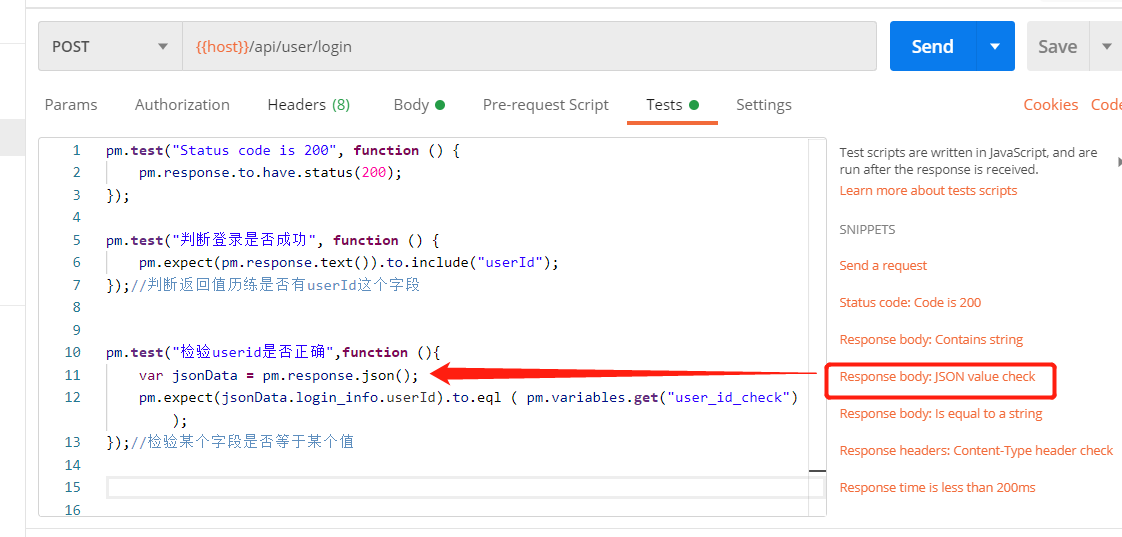The image size is (1122, 537).
Task: Open the Send options dropdown arrow
Action: pyautogui.click(x=995, y=47)
